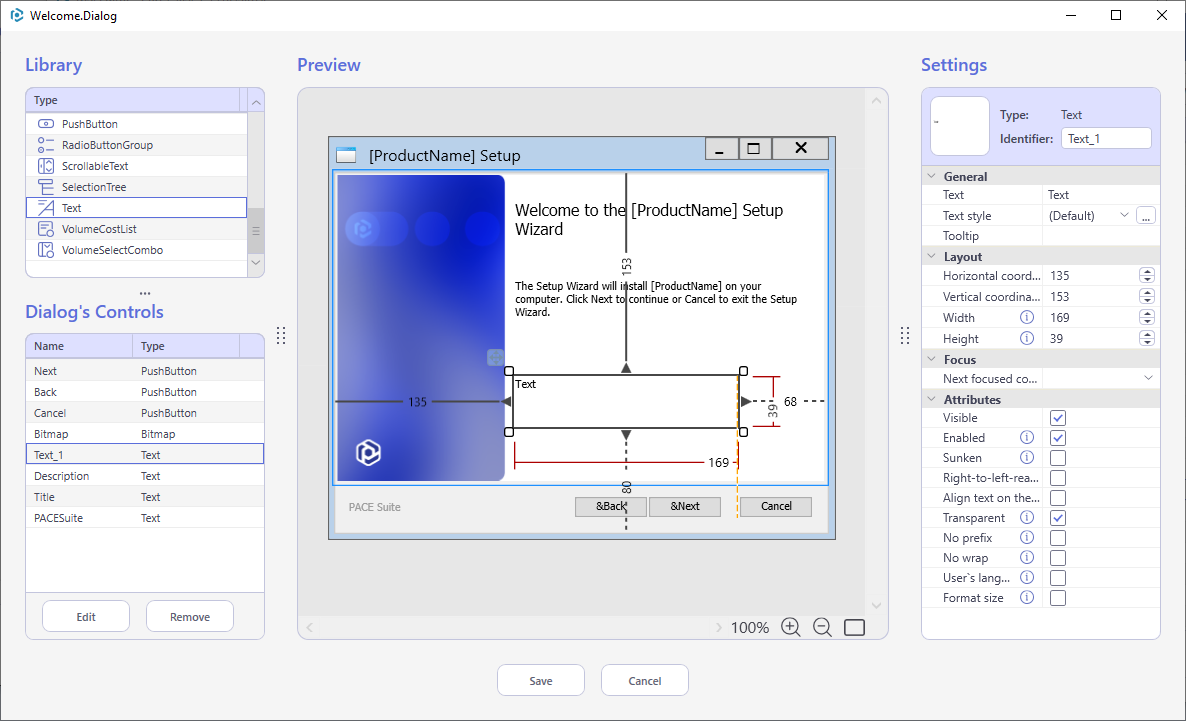
Task: Edit the Identifier field Text_1
Action: (x=1106, y=138)
